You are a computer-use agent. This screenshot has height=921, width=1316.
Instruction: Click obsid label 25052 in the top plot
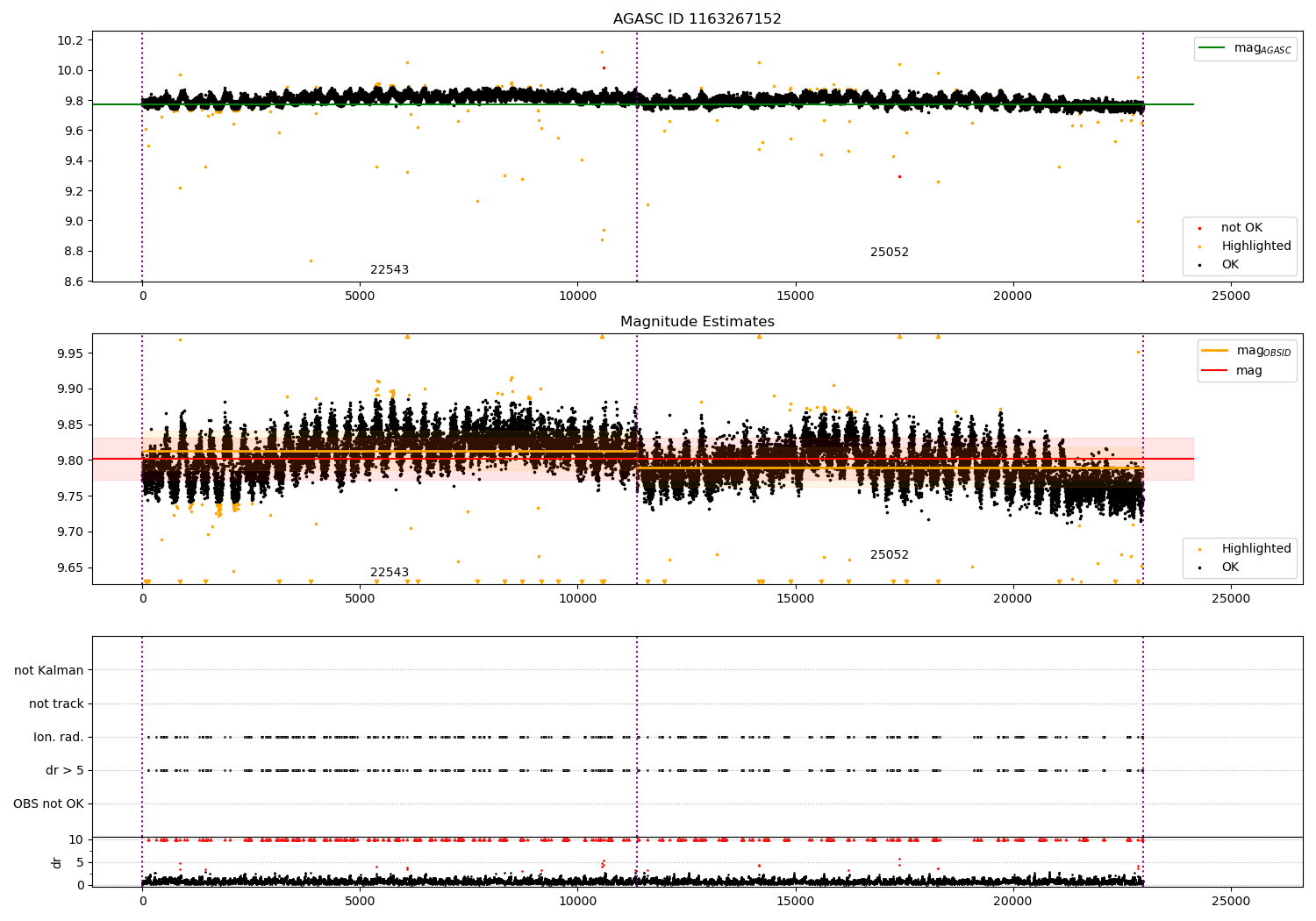[x=890, y=253]
